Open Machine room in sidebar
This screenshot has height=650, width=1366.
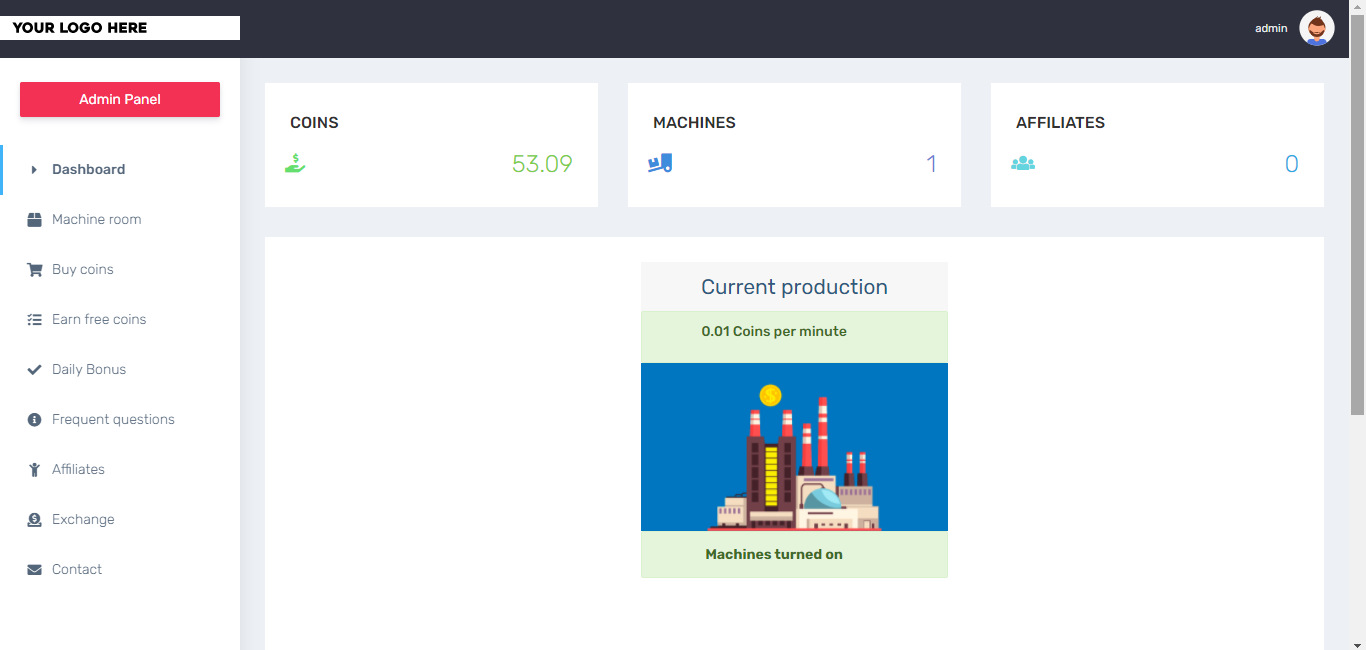(x=120, y=220)
